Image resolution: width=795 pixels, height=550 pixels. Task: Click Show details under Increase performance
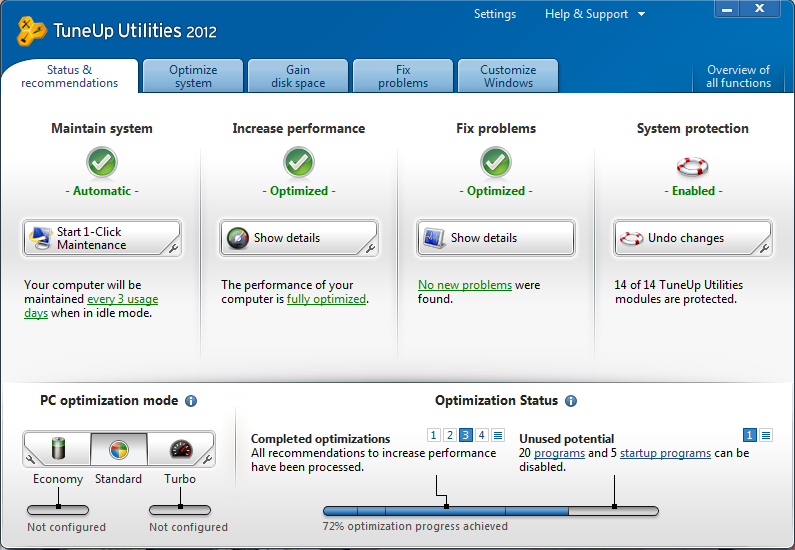click(x=299, y=238)
